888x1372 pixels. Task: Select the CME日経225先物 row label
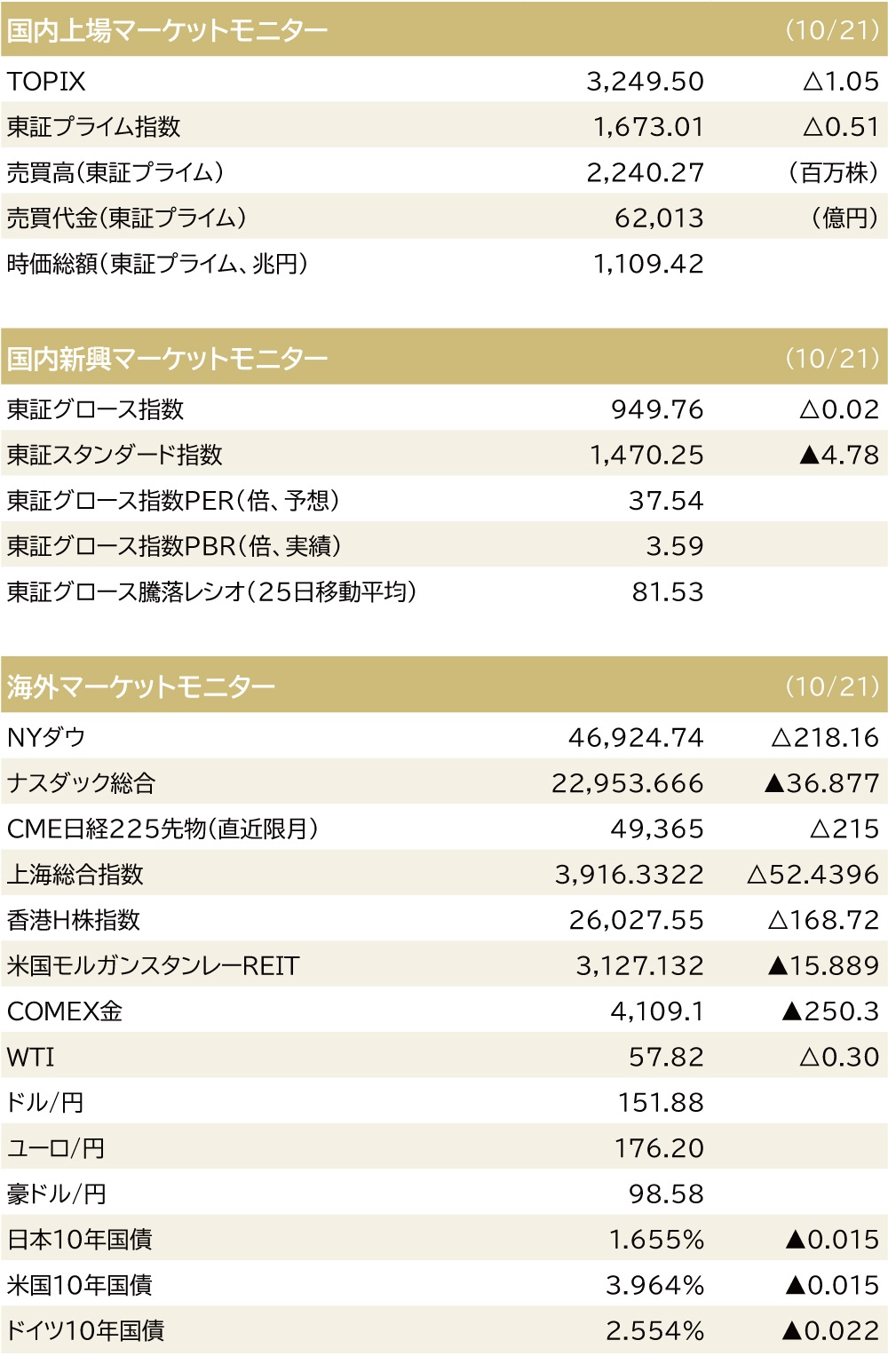(x=163, y=829)
